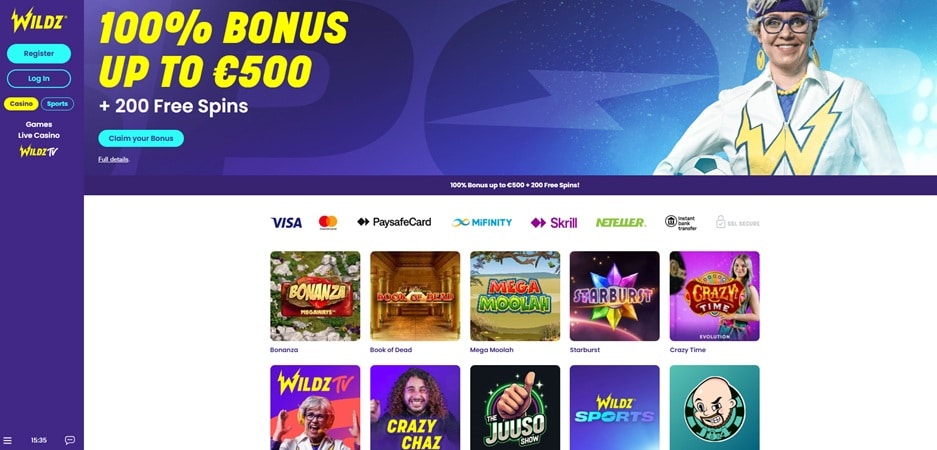Viewport: 937px width, 450px height.
Task: Click the Log In button
Action: [39, 79]
